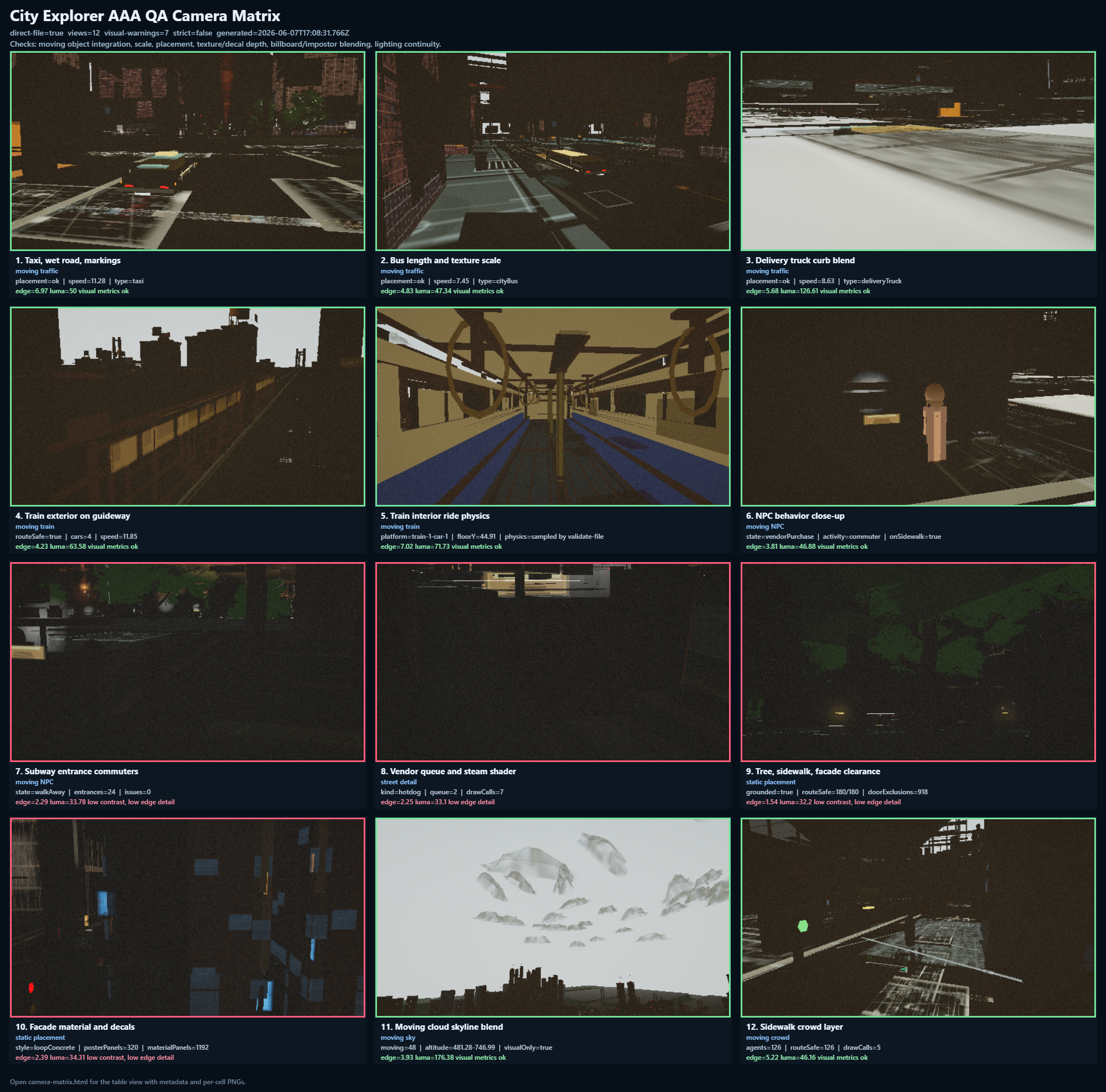Image resolution: width=1106 pixels, height=1092 pixels.
Task: Open the Vendor queue steam shader image
Action: [x=552, y=662]
